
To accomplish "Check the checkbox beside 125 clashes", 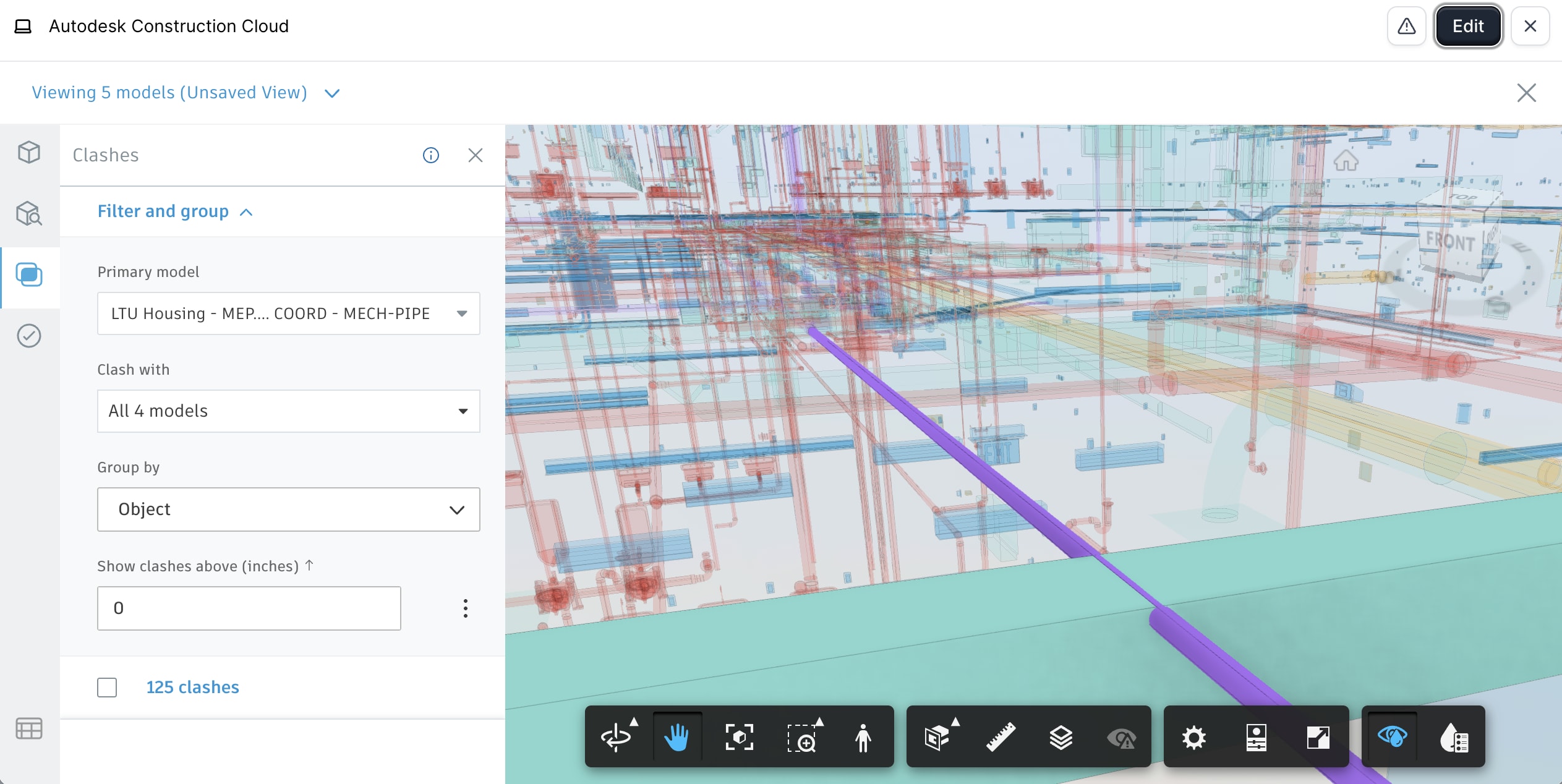I will click(108, 687).
